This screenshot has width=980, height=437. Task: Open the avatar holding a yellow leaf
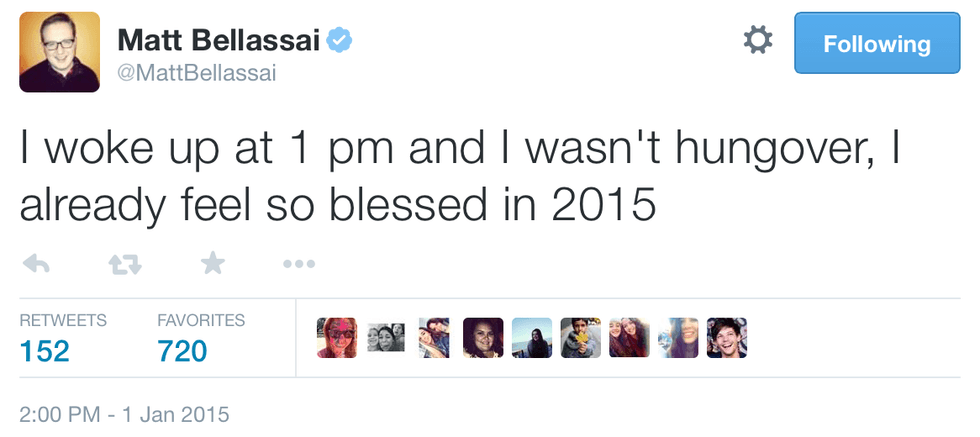[x=580, y=338]
